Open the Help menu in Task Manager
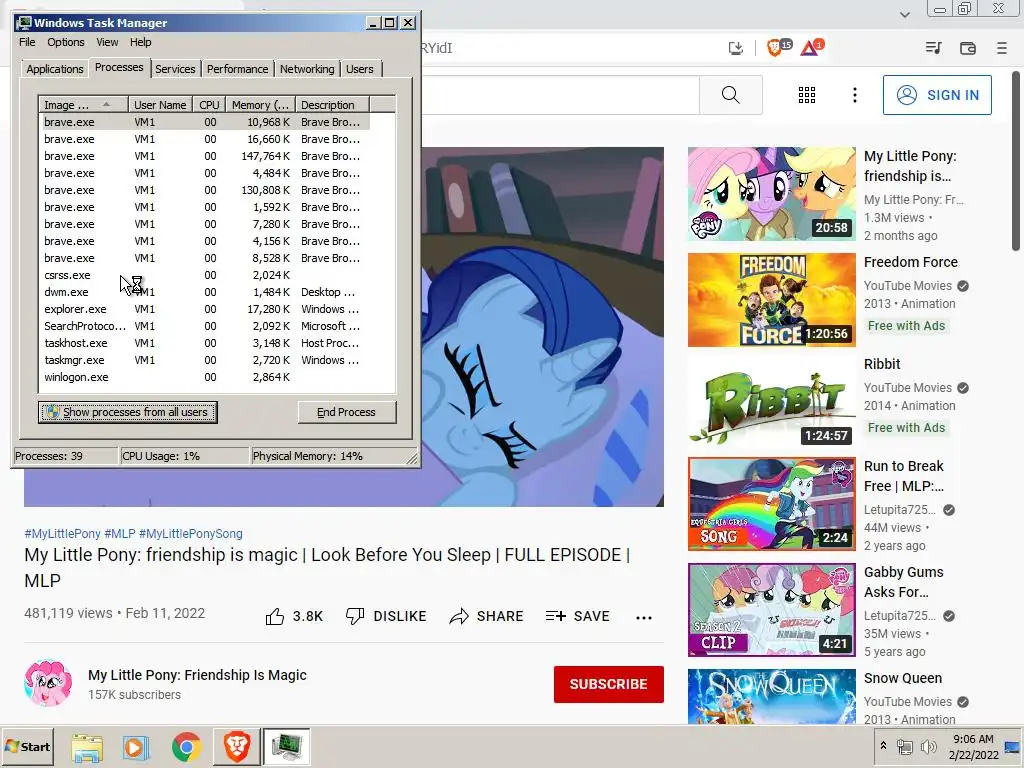This screenshot has width=1024, height=768. click(140, 42)
